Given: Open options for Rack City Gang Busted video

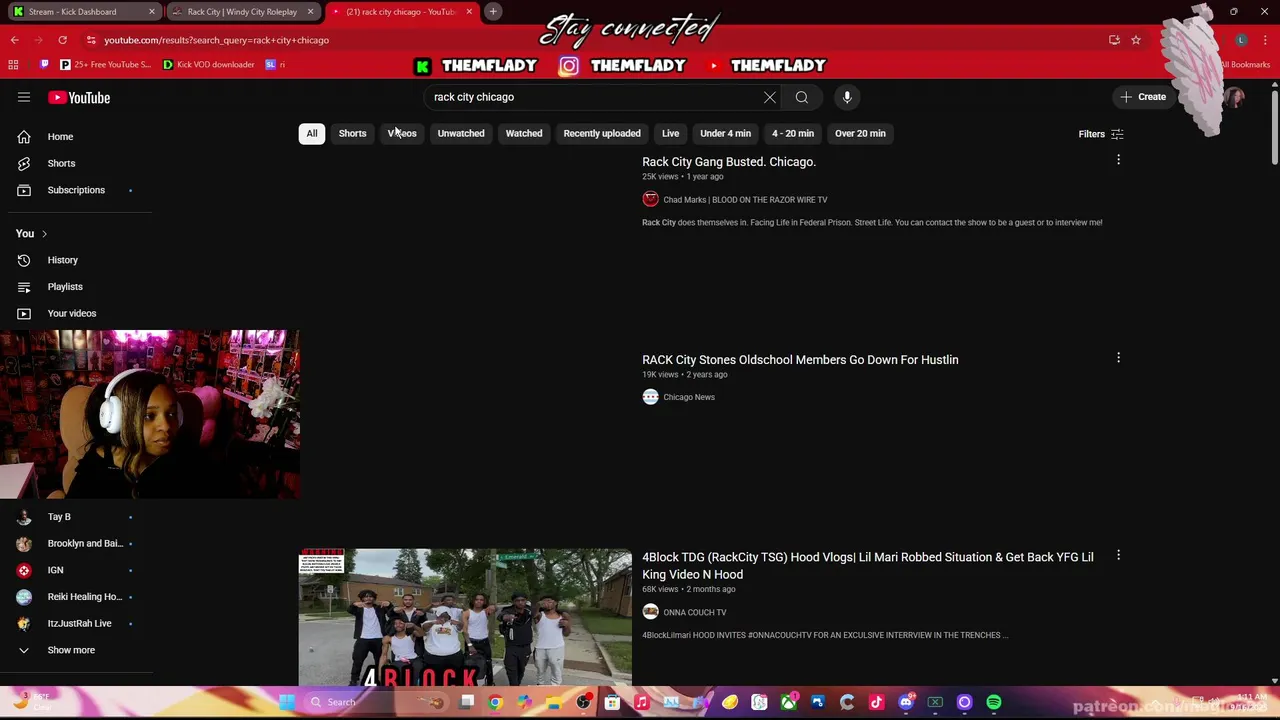Looking at the screenshot, I should pyautogui.click(x=1118, y=160).
